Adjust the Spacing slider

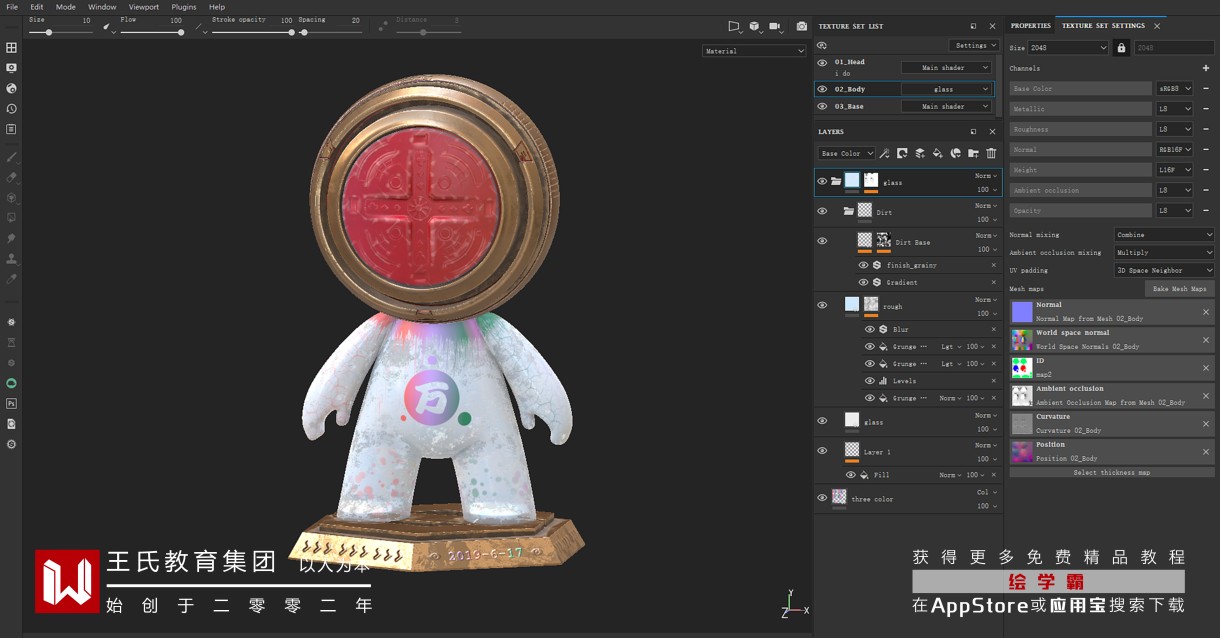[331, 32]
